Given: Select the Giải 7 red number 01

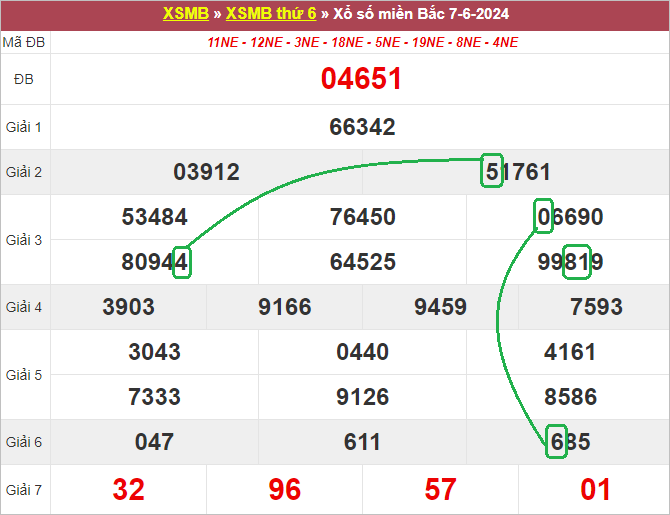Looking at the screenshot, I should [595, 489].
